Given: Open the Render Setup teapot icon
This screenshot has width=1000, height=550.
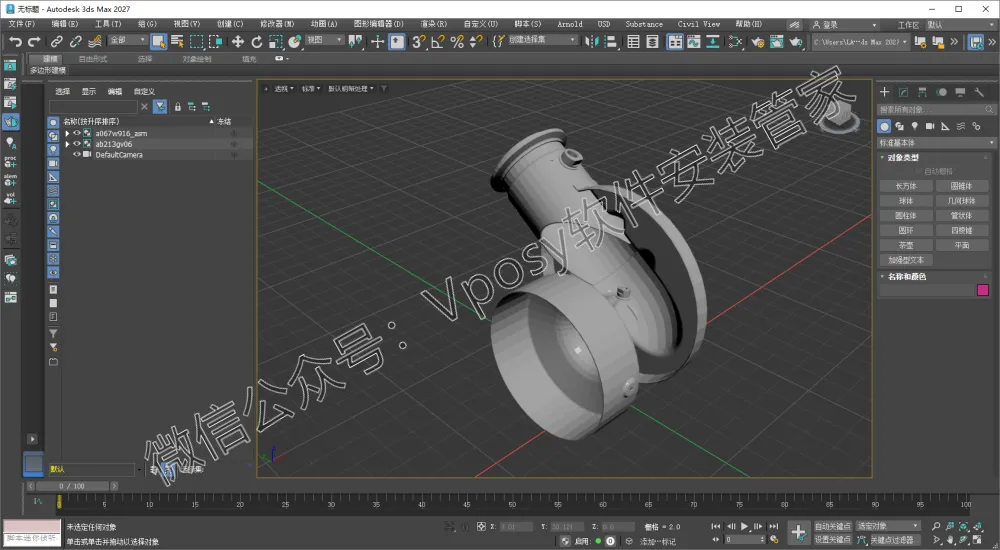Looking at the screenshot, I should (x=757, y=42).
